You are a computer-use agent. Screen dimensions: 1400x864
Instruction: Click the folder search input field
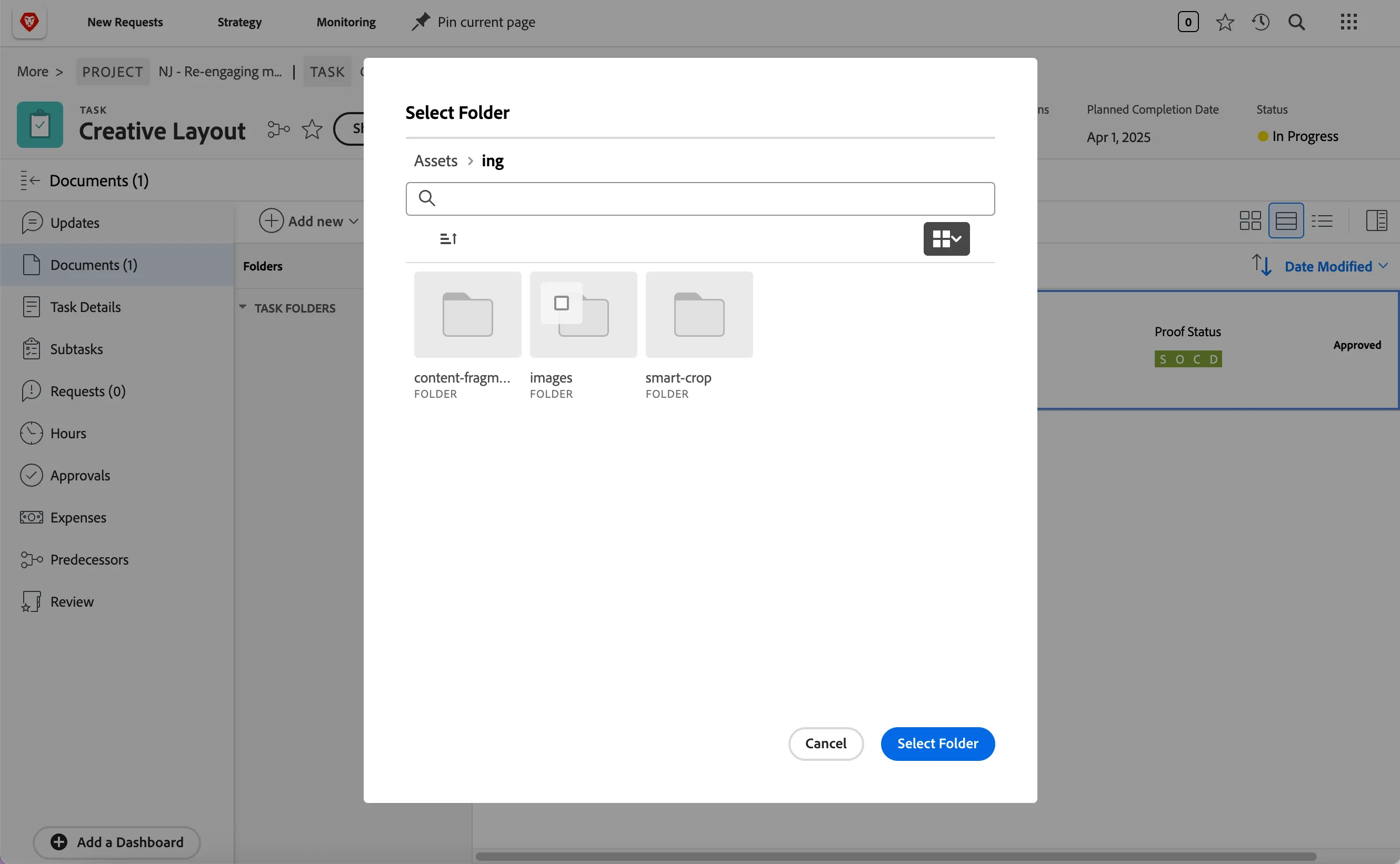[700, 199]
